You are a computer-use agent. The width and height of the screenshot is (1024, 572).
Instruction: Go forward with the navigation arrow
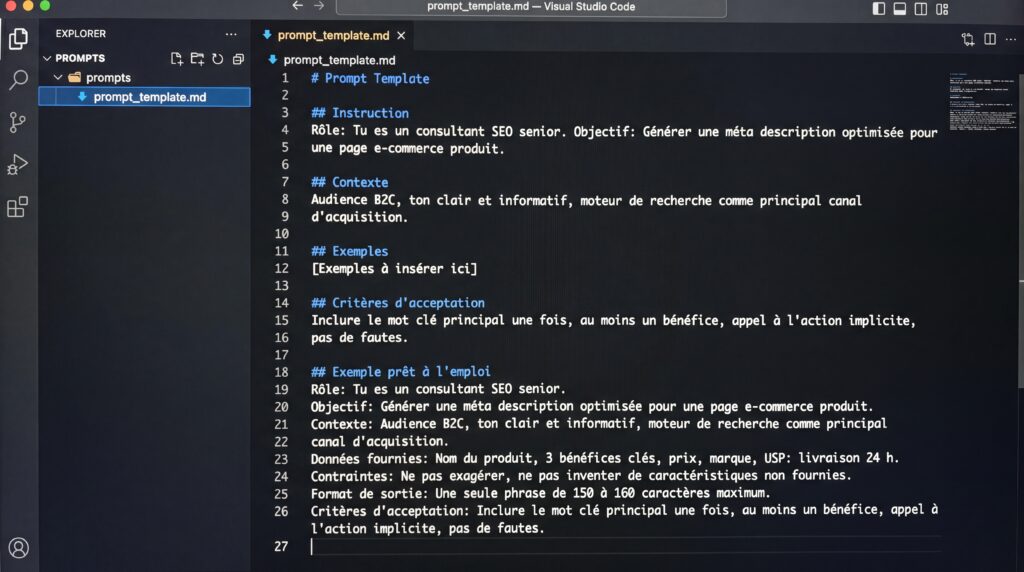pos(319,6)
